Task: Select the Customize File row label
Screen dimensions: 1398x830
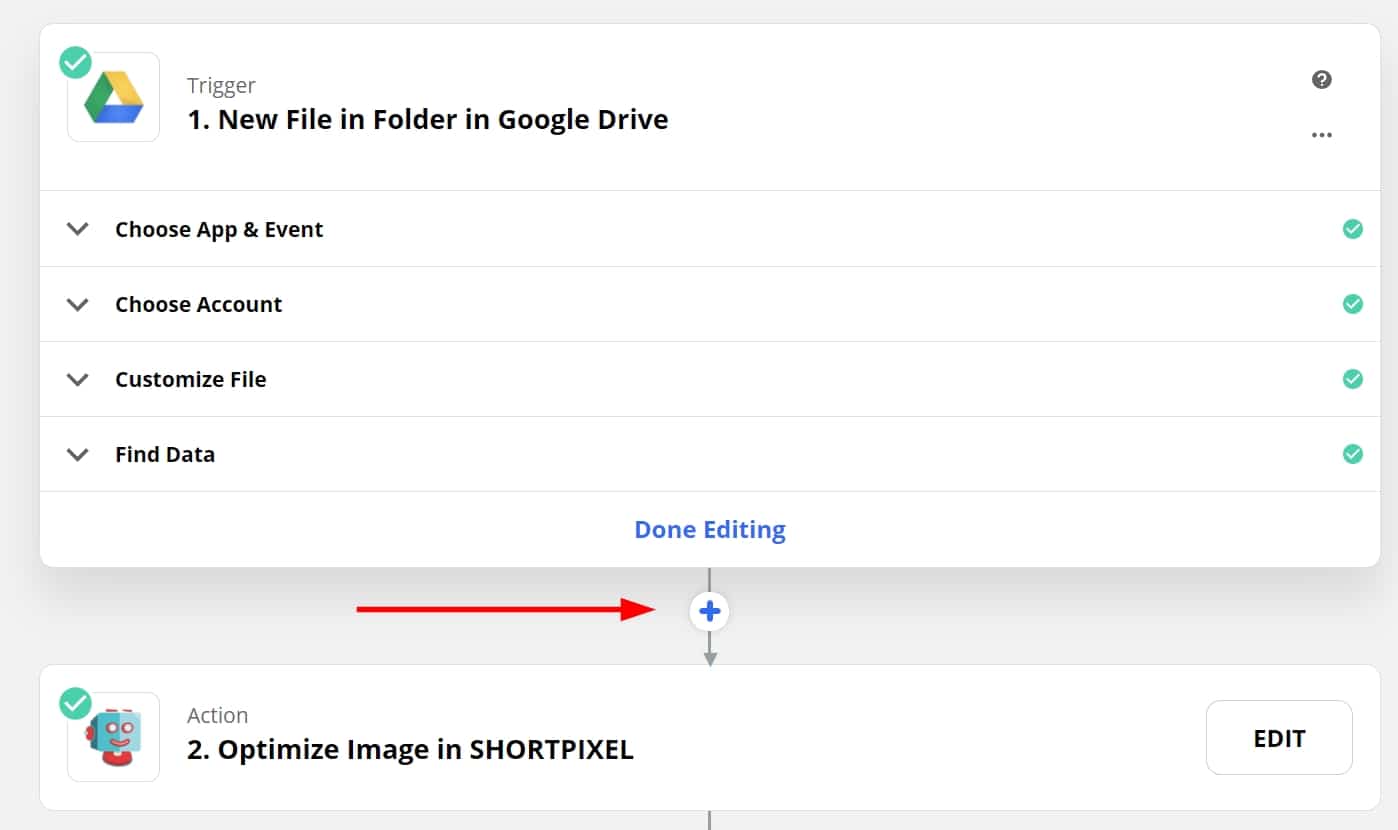Action: click(190, 379)
